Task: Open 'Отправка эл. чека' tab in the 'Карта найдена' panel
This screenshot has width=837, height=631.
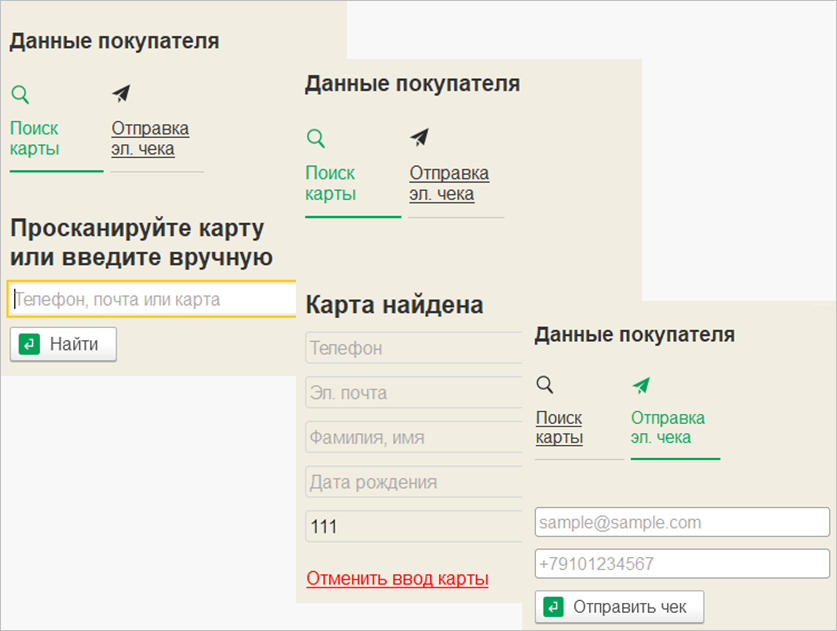Action: tap(449, 183)
